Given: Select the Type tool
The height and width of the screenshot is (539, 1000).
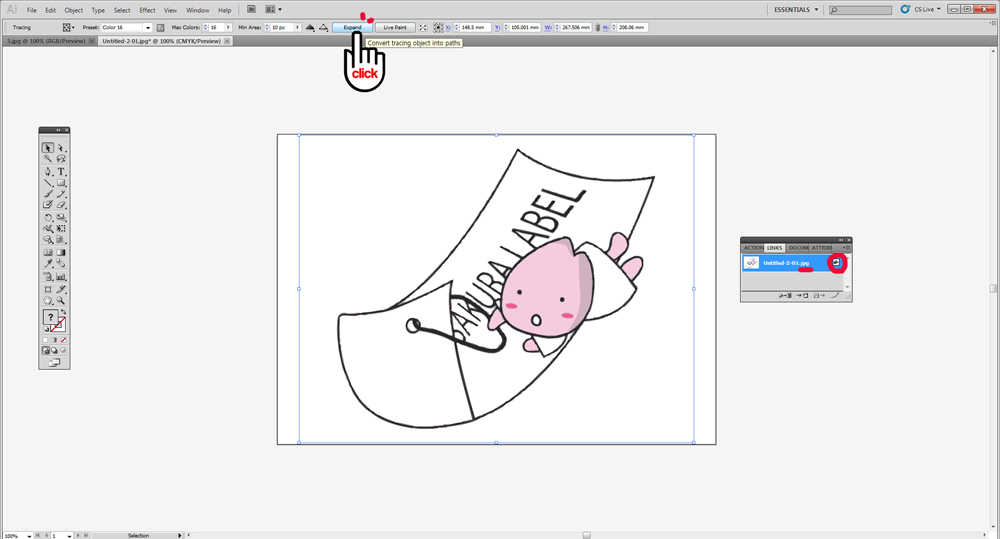Looking at the screenshot, I should click(x=61, y=172).
